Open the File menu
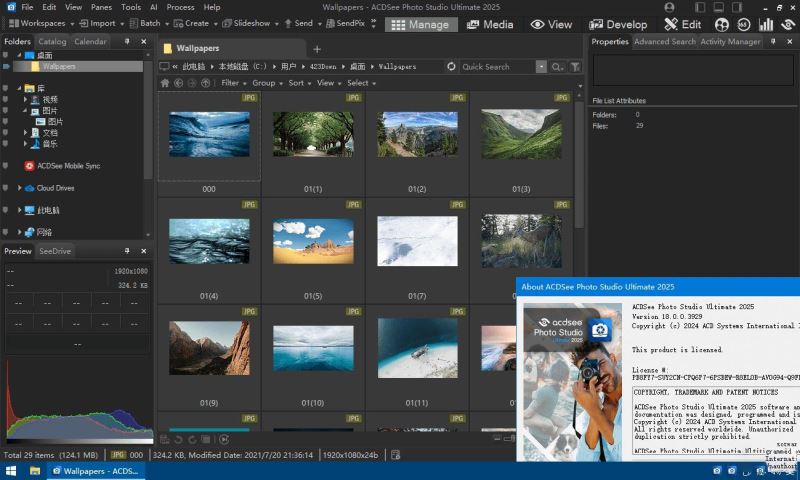The image size is (800, 480). click(x=27, y=7)
